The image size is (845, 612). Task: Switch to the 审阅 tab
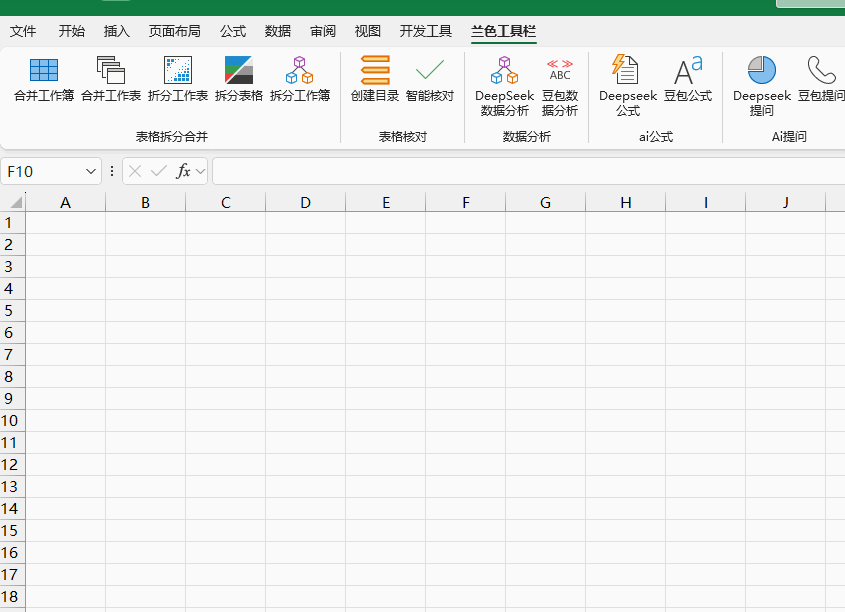(x=323, y=31)
